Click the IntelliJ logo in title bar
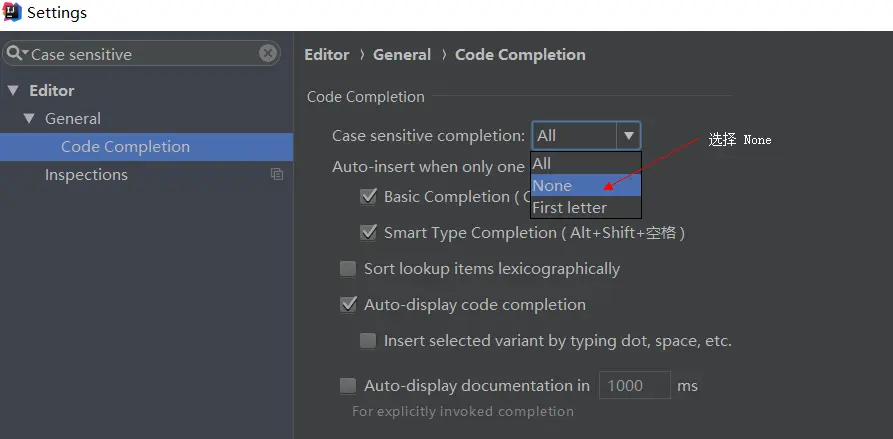 [12, 13]
